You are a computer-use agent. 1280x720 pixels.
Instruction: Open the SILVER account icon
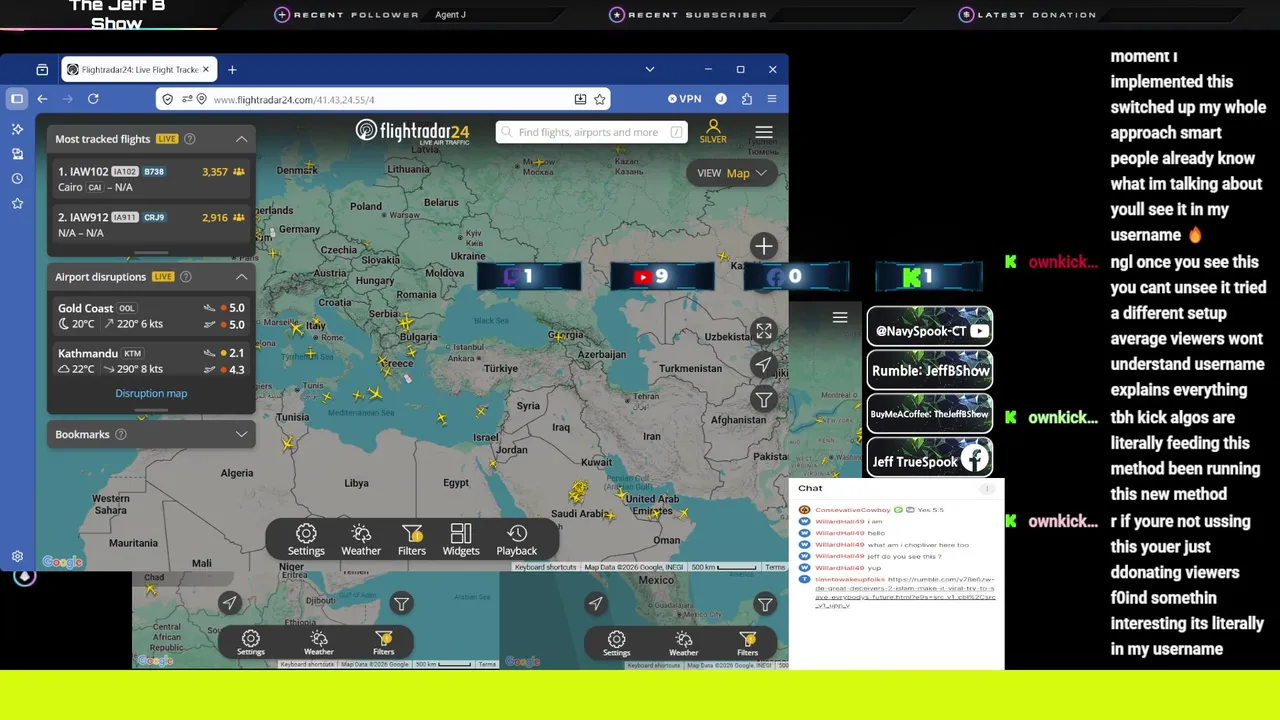point(713,131)
